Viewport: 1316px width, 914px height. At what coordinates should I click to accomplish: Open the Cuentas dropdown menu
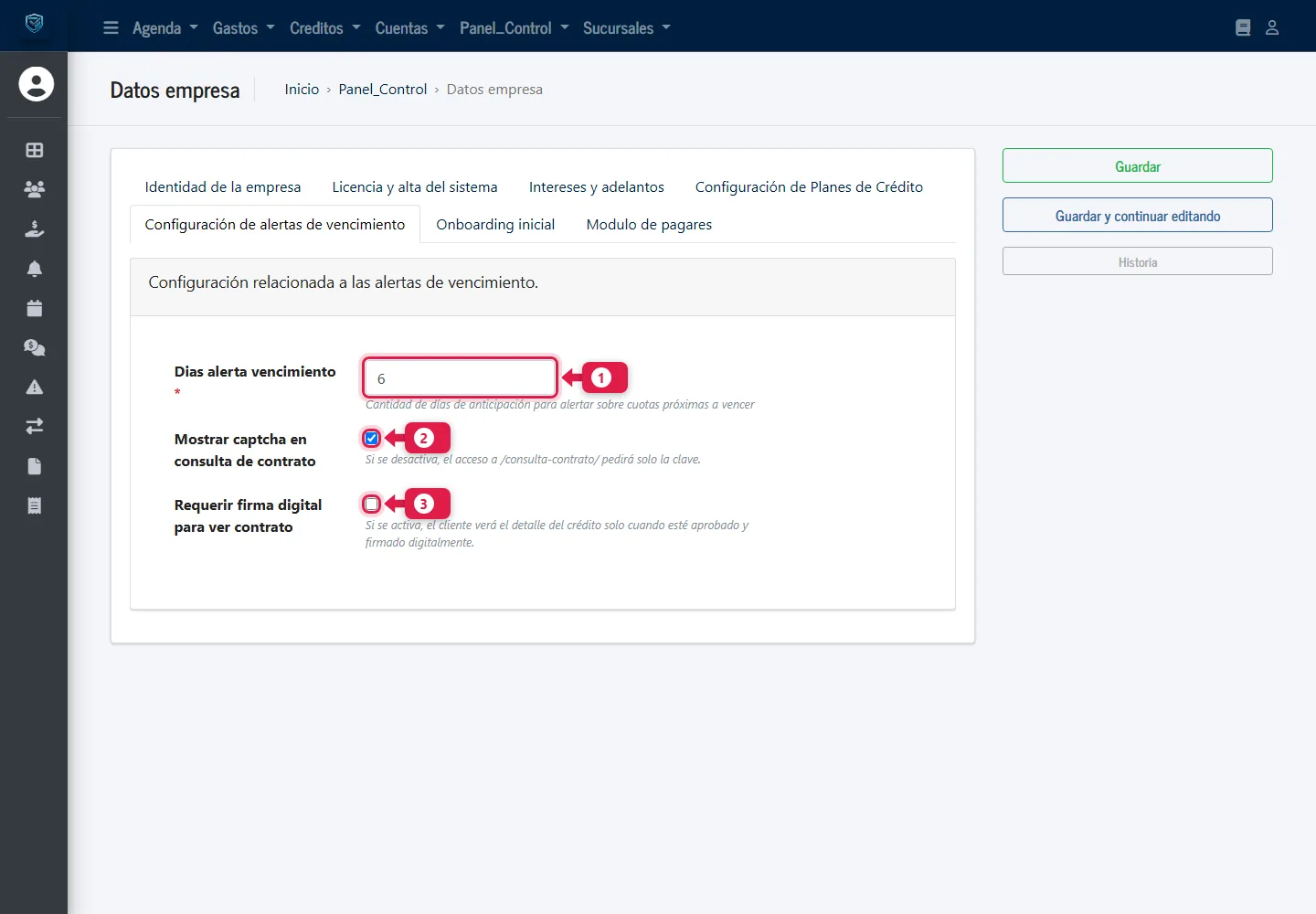point(410,28)
